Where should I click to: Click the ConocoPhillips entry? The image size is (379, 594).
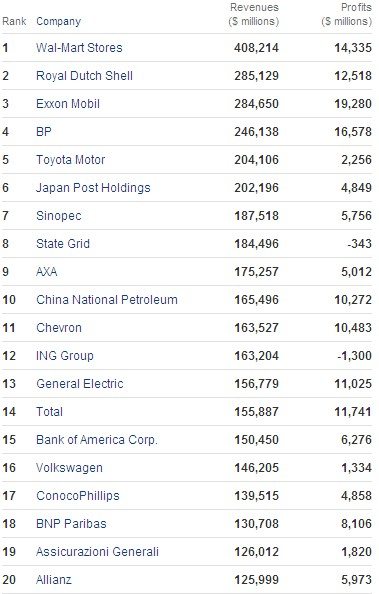pyautogui.click(x=78, y=496)
